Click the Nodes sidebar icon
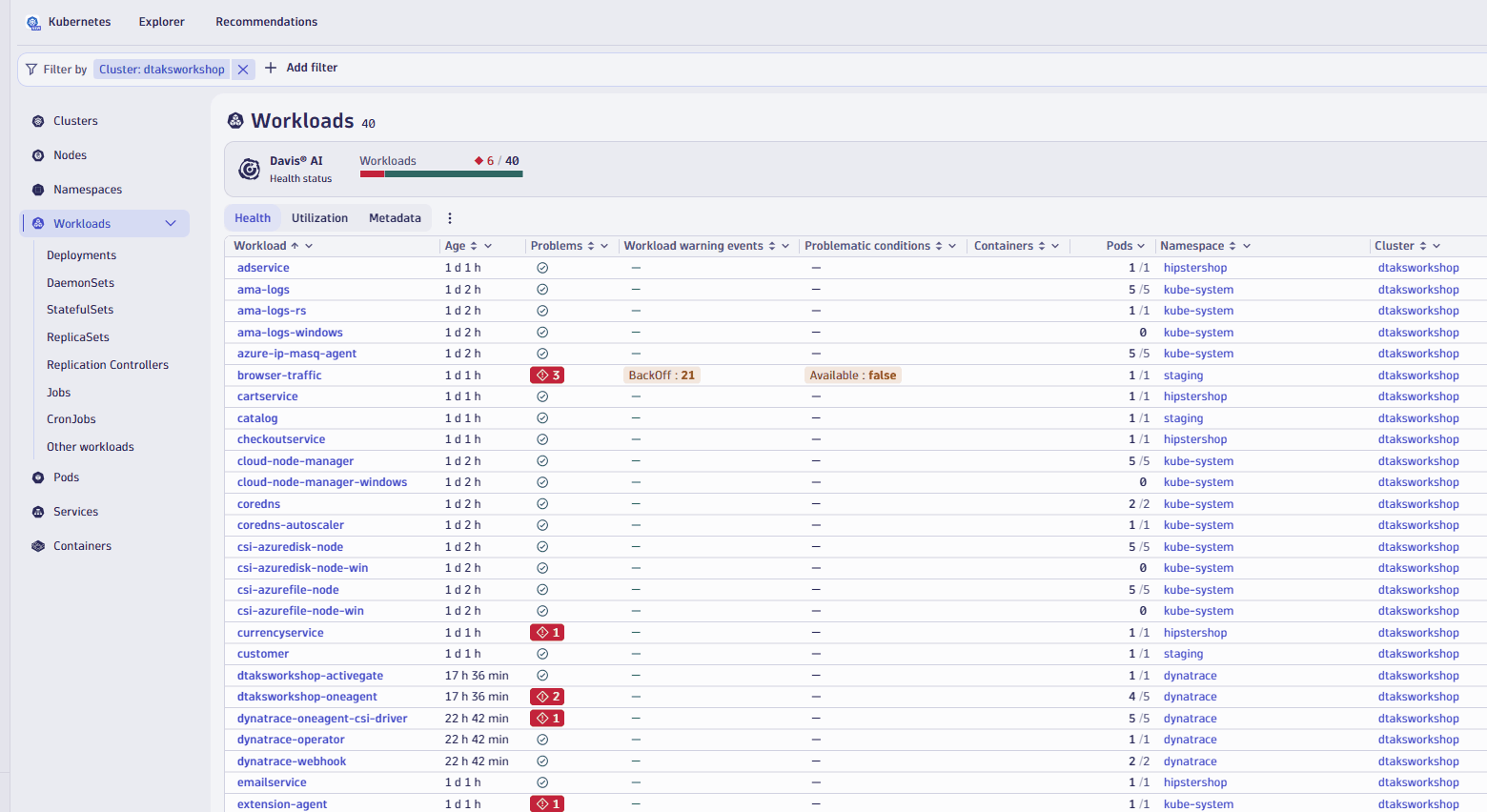This screenshot has width=1487, height=812. [x=38, y=155]
